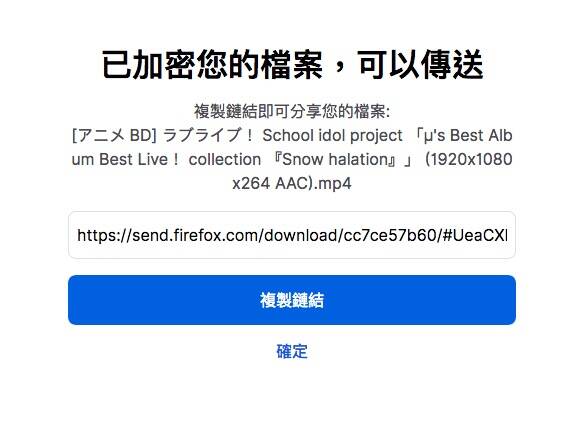Click the word collection in the filename
This screenshot has width=571, height=426.
[x=225, y=159]
